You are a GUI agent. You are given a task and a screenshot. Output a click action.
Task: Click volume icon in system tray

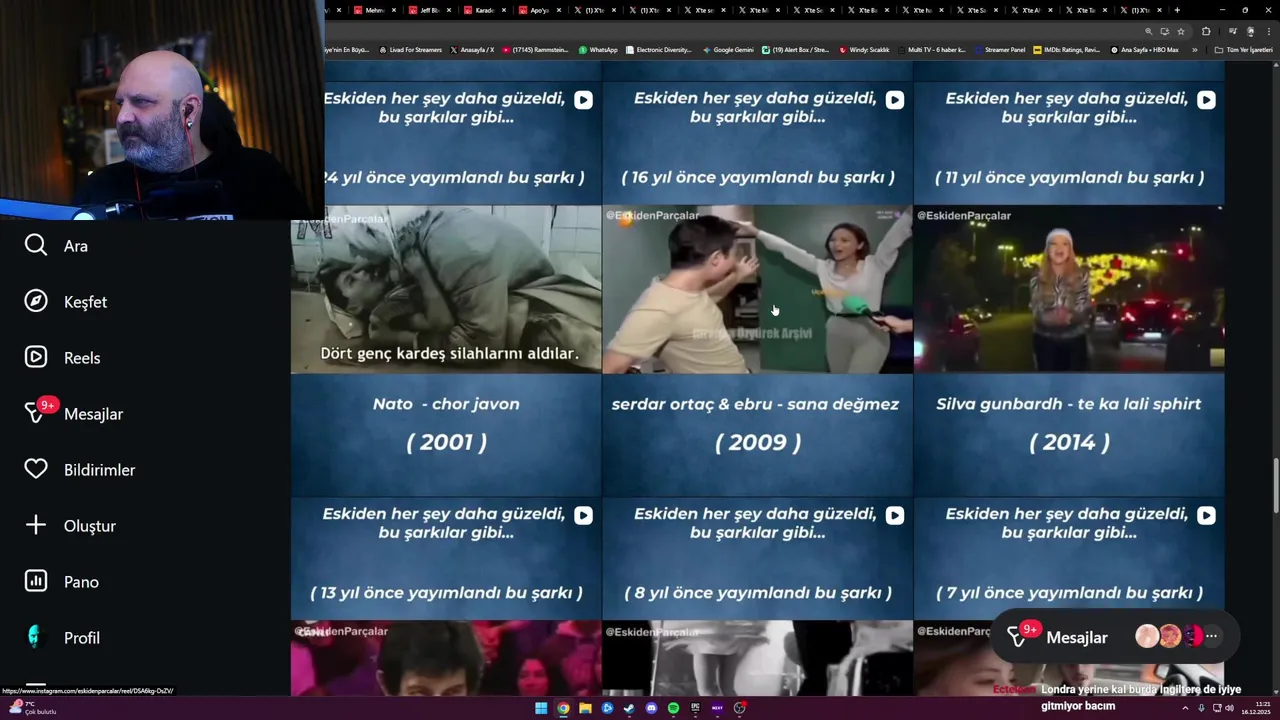(1229, 708)
